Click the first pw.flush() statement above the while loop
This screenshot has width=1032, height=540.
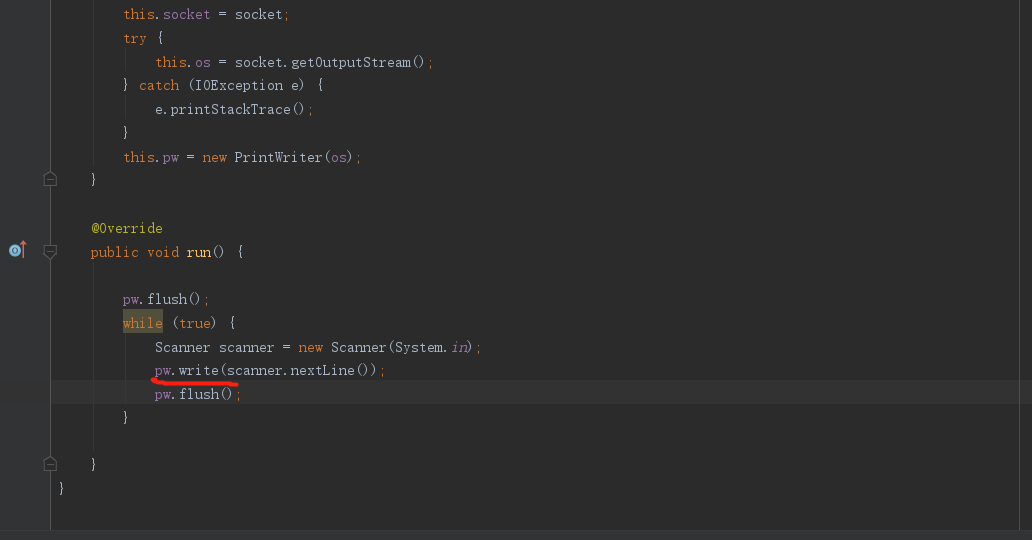(x=166, y=300)
